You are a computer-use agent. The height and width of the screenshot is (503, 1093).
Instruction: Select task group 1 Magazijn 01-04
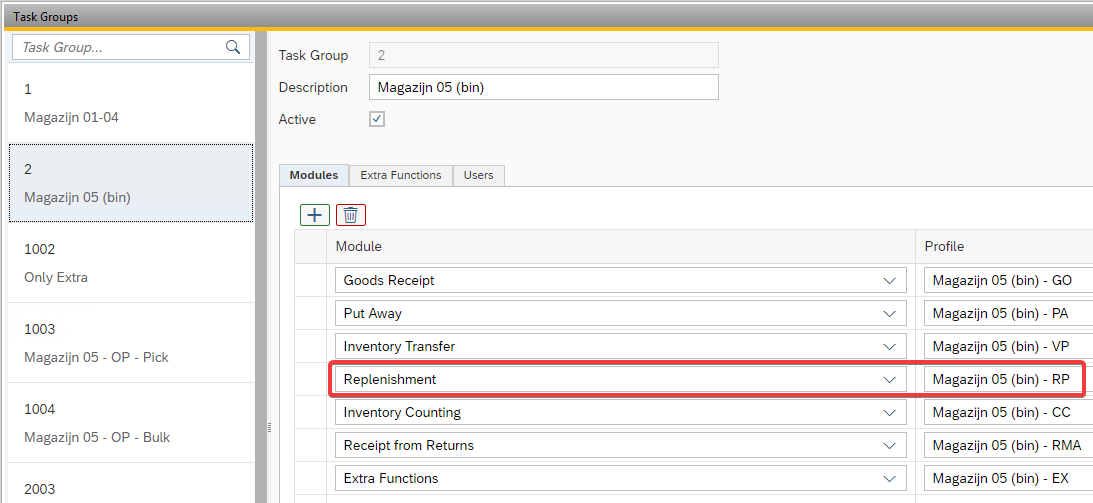[130, 103]
